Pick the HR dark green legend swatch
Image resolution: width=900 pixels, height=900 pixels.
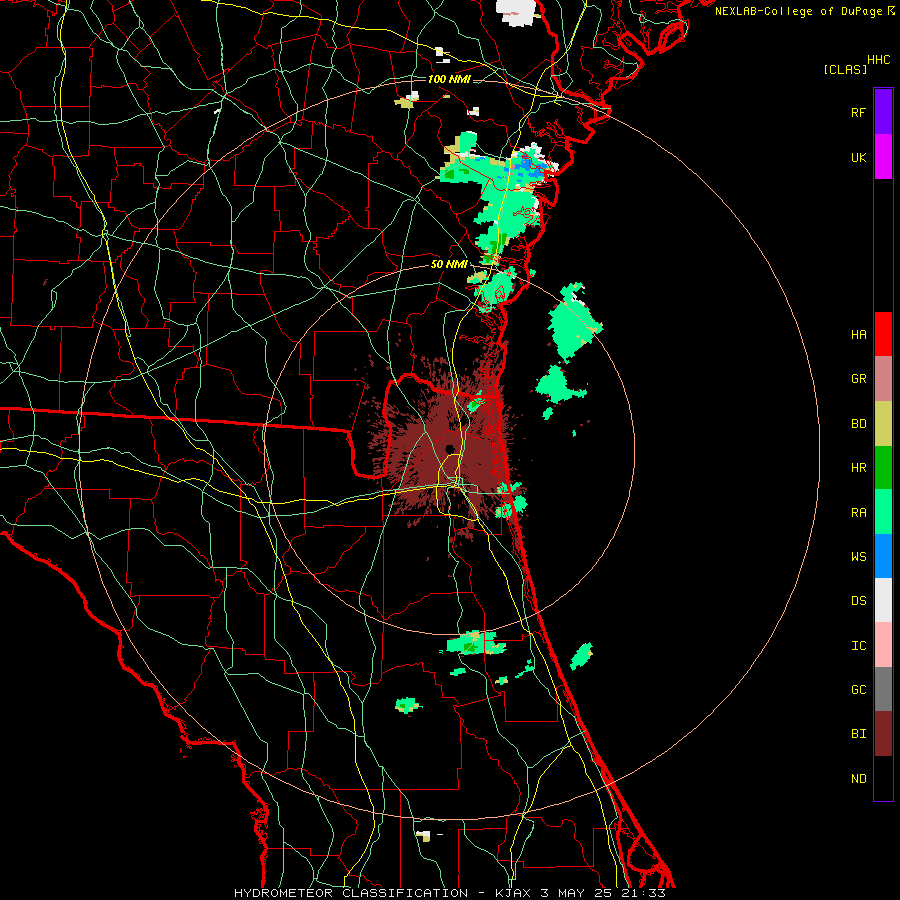point(883,468)
